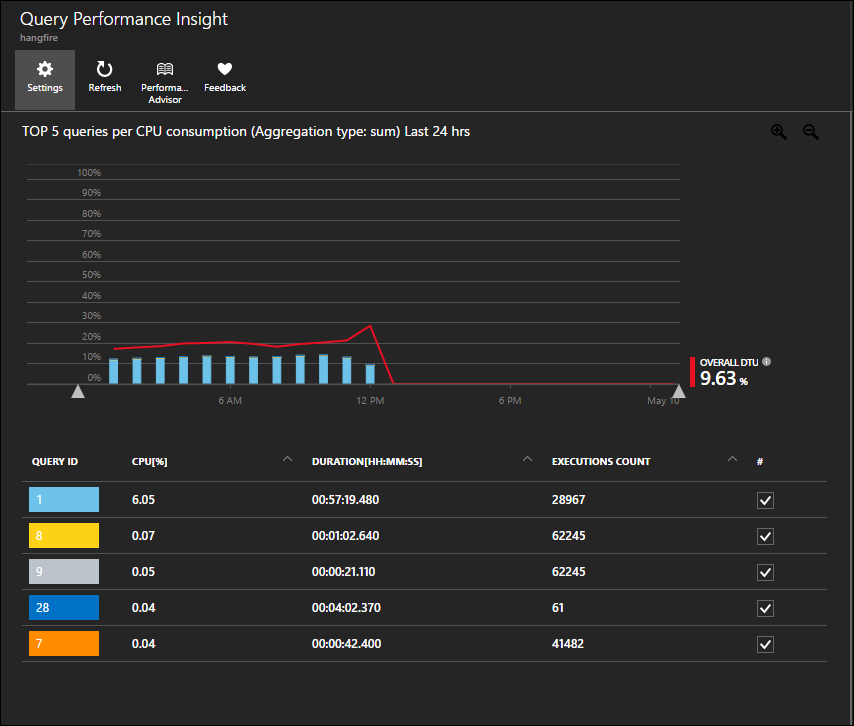This screenshot has width=854, height=726.
Task: Uncheck the checkbox for query 1
Action: click(x=765, y=500)
